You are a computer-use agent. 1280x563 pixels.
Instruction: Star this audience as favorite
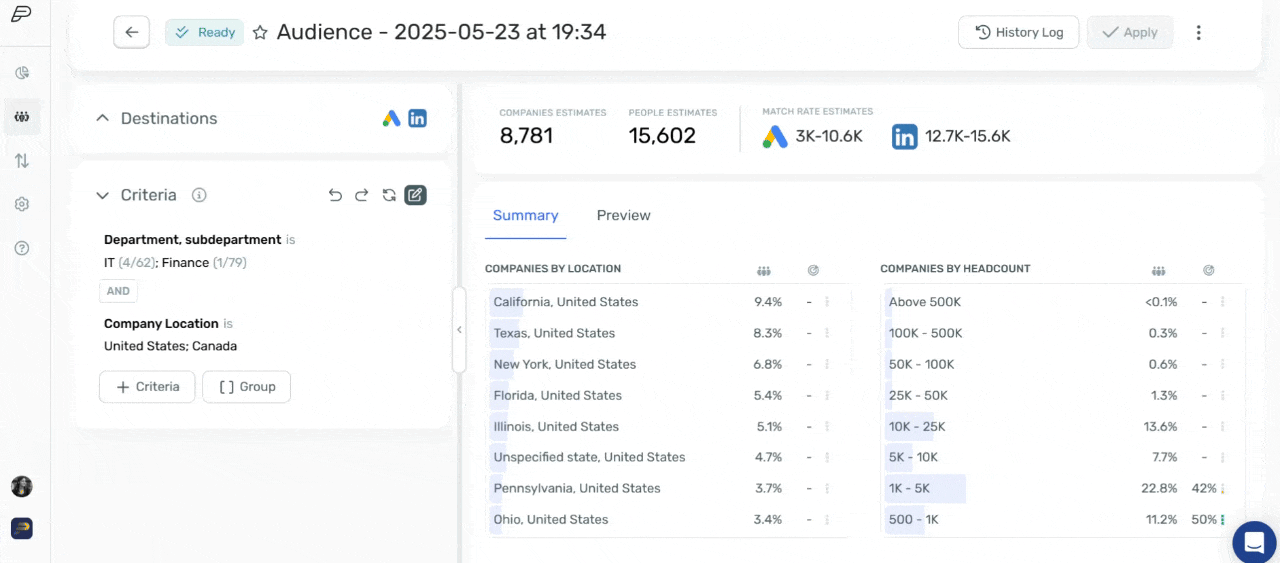tap(260, 32)
